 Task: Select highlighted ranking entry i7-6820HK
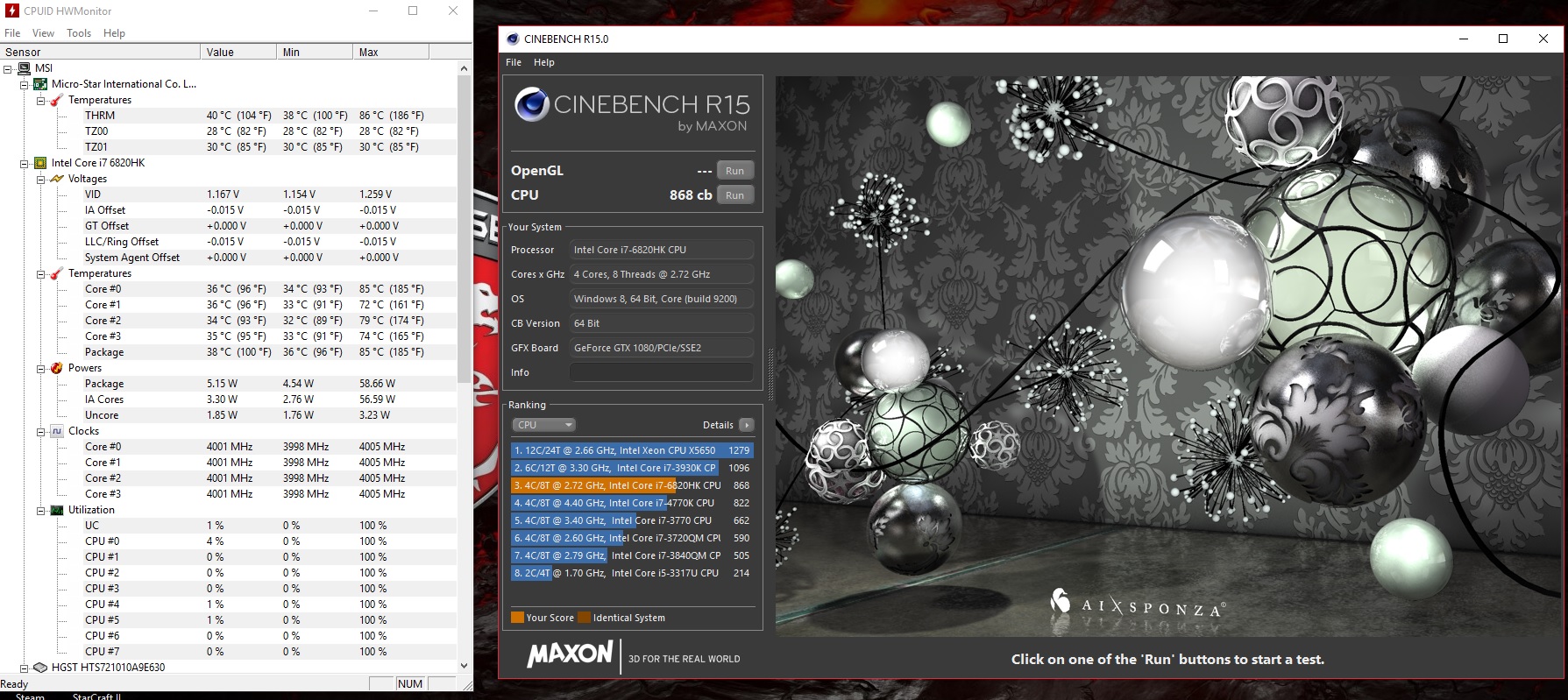click(x=632, y=485)
